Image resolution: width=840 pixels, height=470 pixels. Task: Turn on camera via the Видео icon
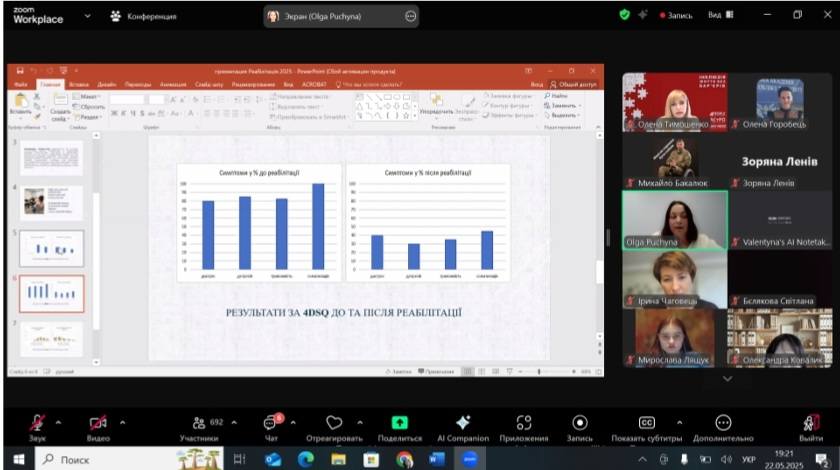click(x=98, y=422)
